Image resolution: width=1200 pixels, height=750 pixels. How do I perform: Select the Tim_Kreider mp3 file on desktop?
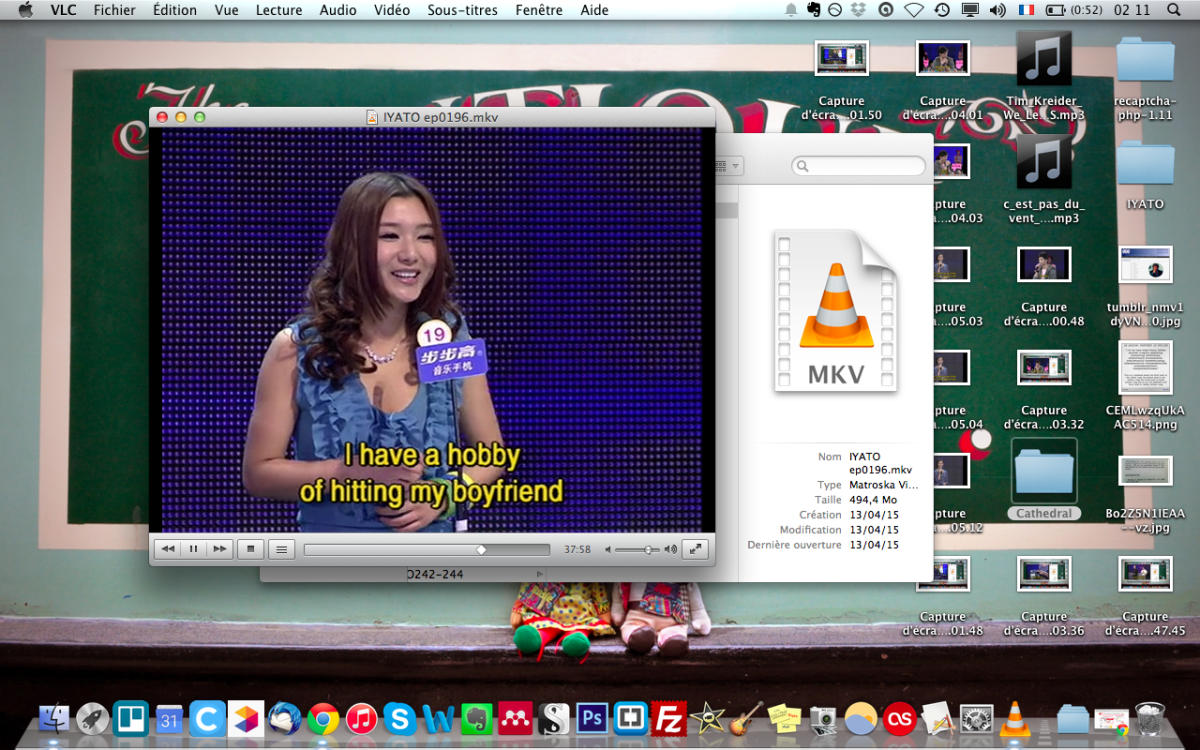tap(1044, 62)
